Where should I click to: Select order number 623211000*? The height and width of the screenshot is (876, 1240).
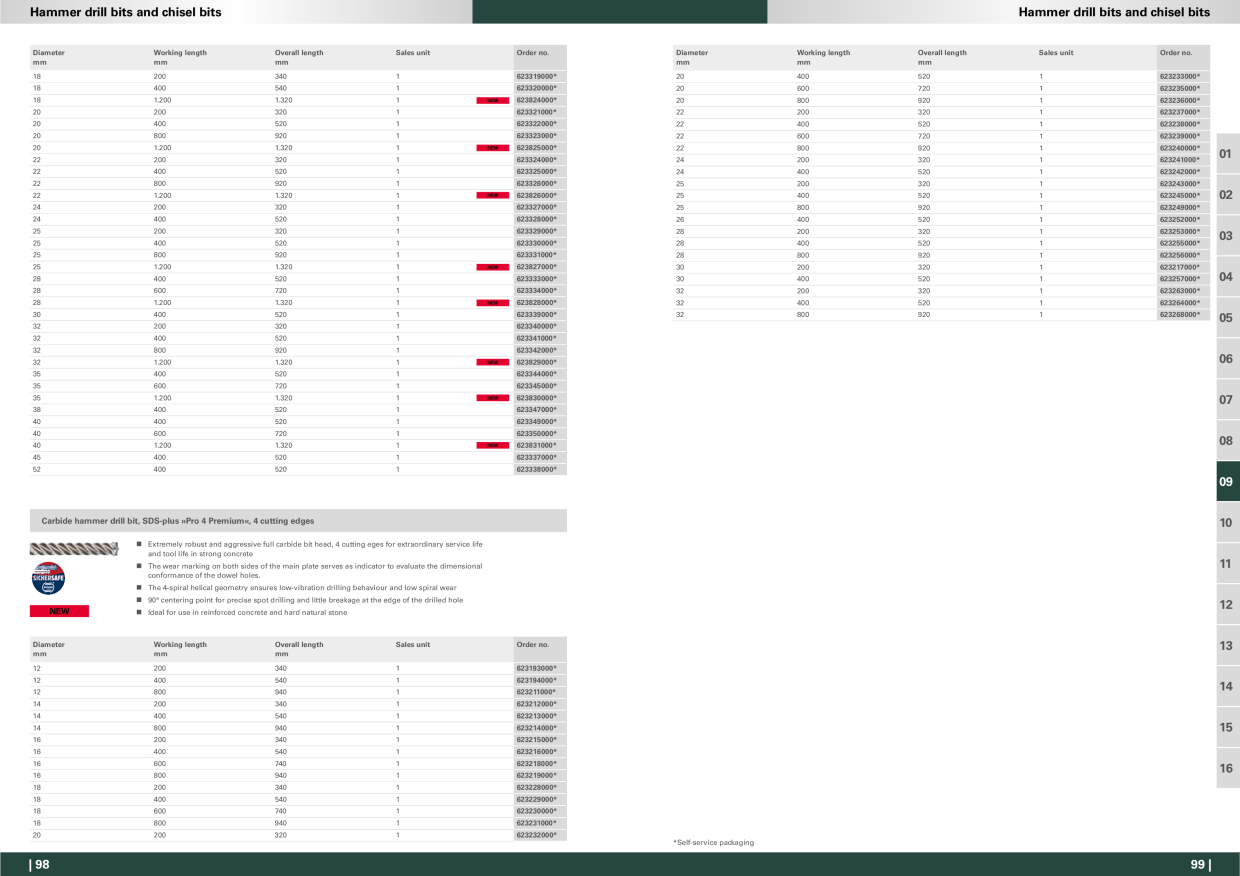click(536, 692)
